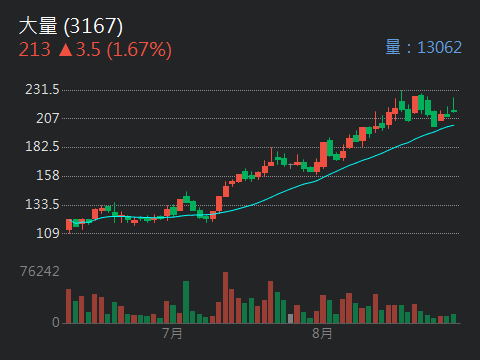This screenshot has height=360, width=480.
Task: Click the gray volume bar
Action: tap(290, 319)
